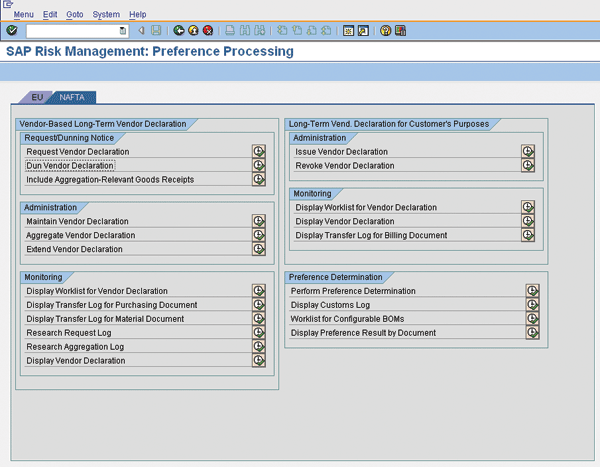
Task: Execute Display Transfer Log for Billing Document icon
Action: [528, 235]
